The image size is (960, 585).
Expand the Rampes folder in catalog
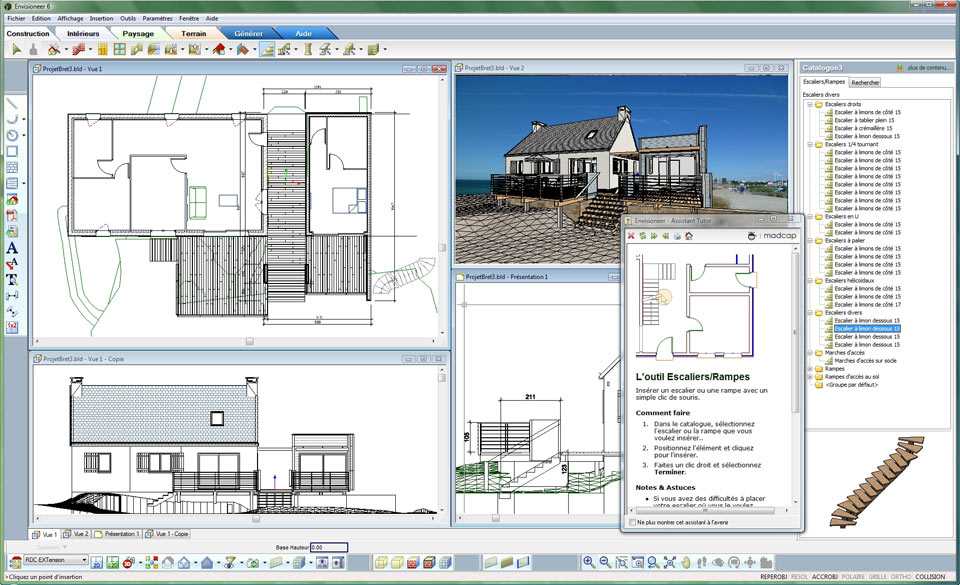[808, 368]
